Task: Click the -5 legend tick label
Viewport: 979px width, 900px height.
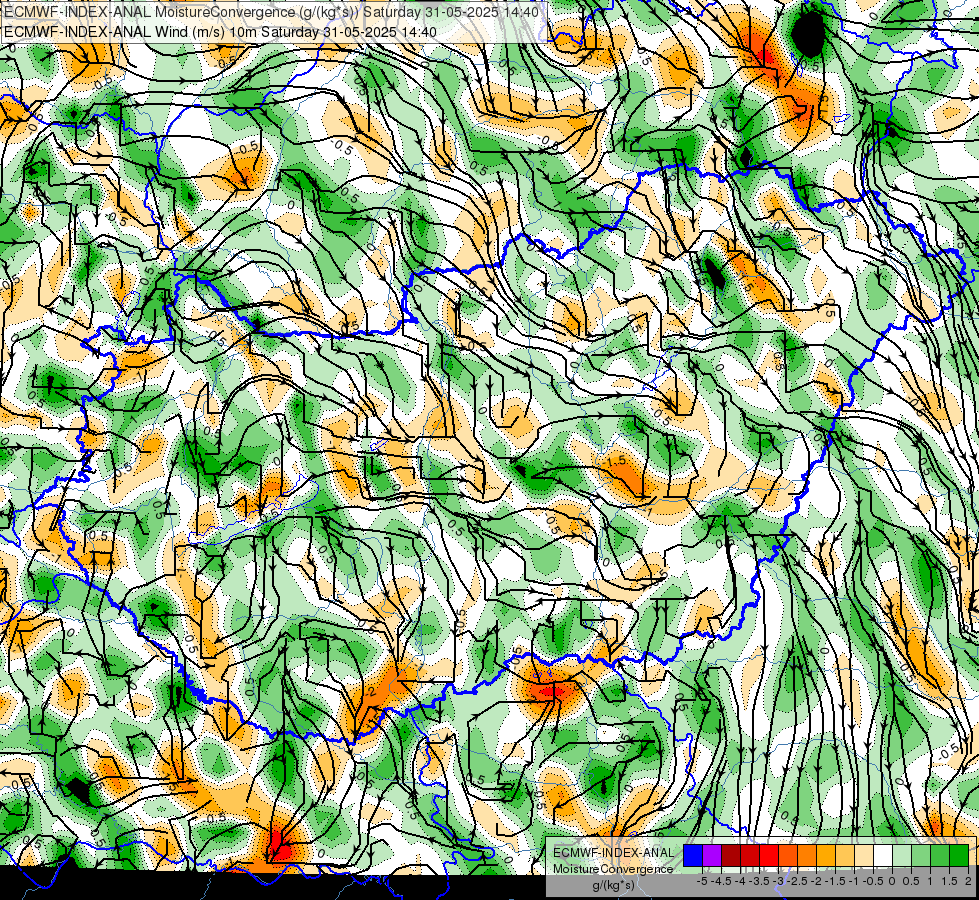Action: pyautogui.click(x=702, y=881)
